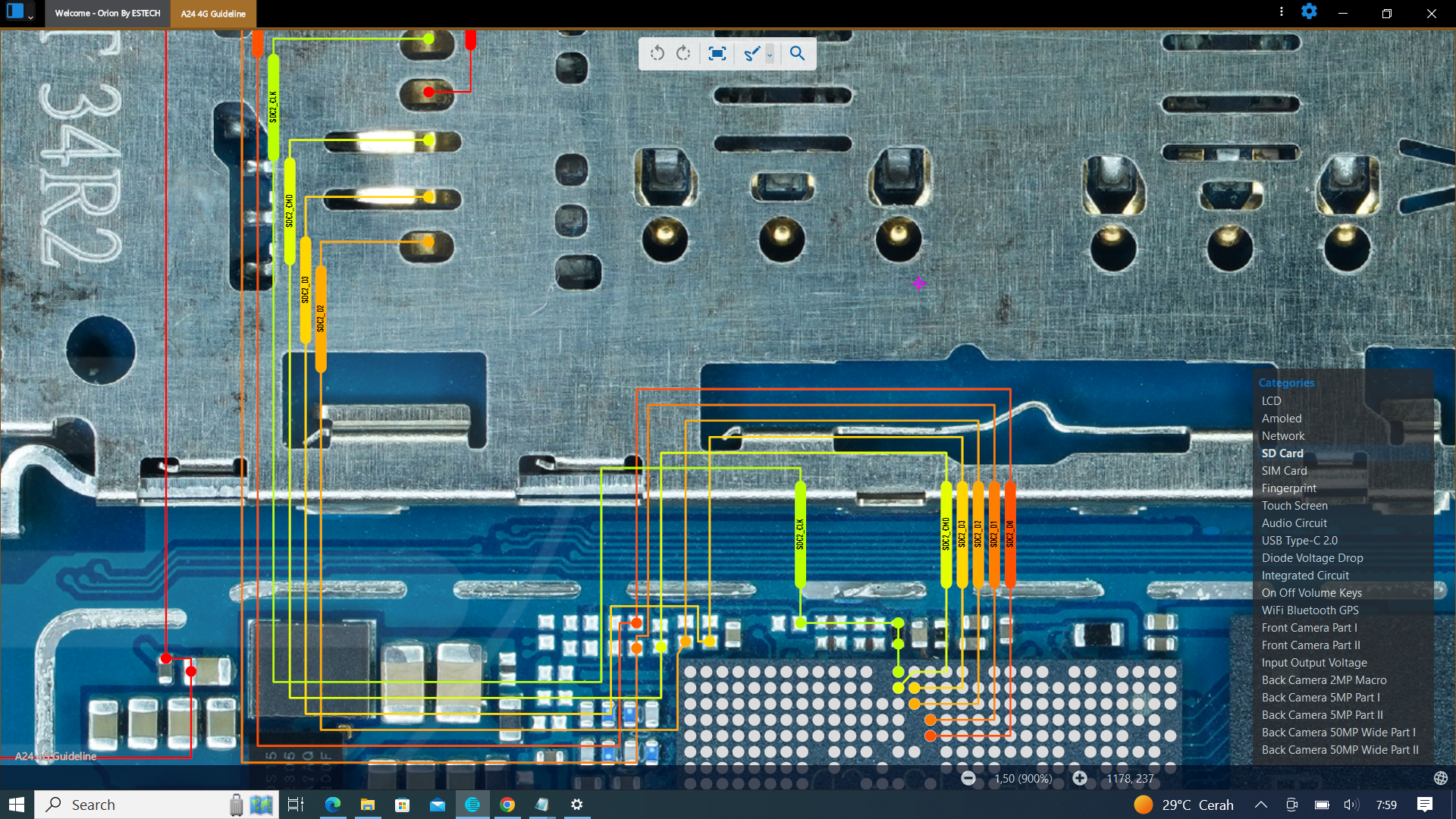Click the fit-to-screen icon

(x=717, y=53)
